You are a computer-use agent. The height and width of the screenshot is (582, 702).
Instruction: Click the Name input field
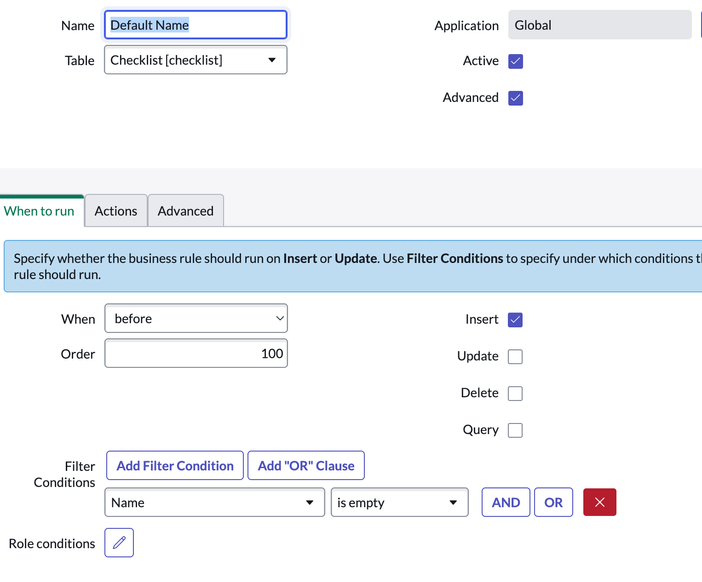coord(196,25)
